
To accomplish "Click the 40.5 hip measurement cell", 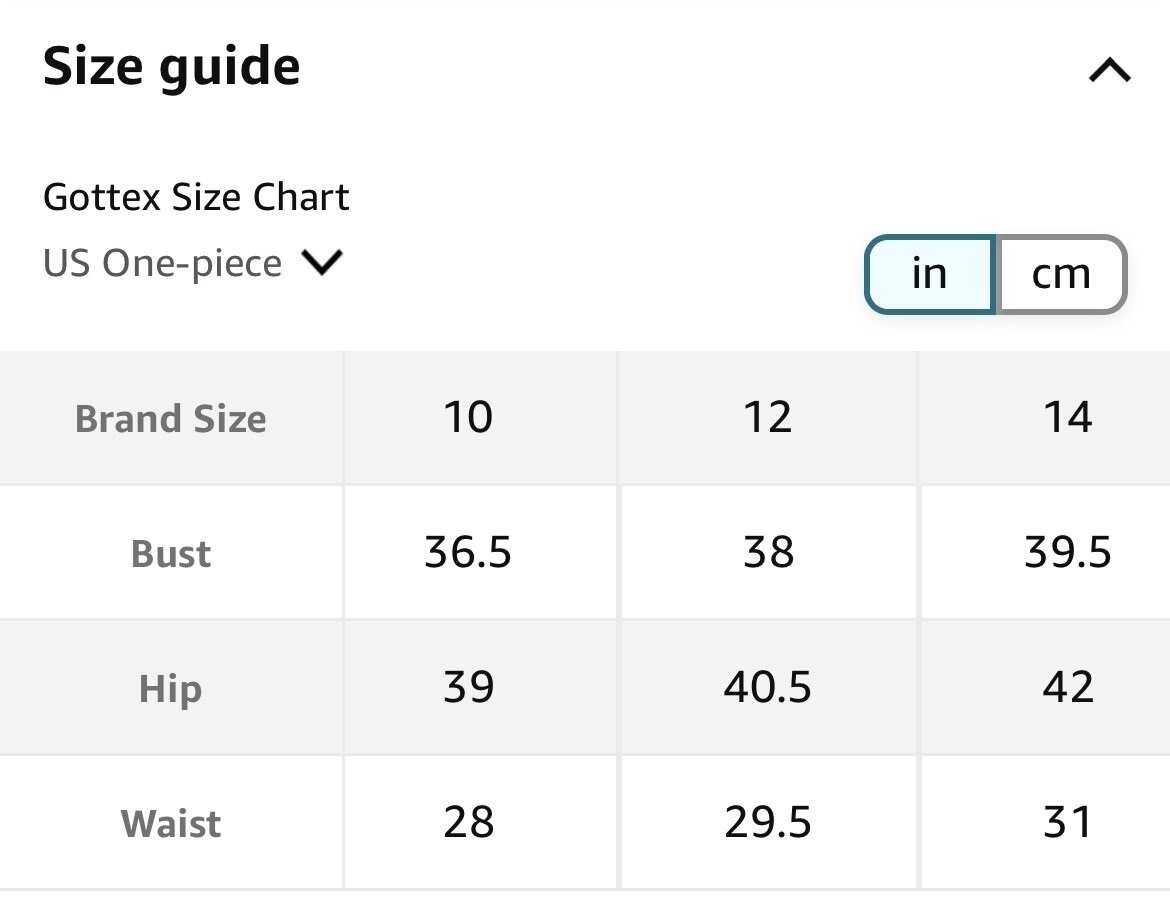I will point(767,687).
